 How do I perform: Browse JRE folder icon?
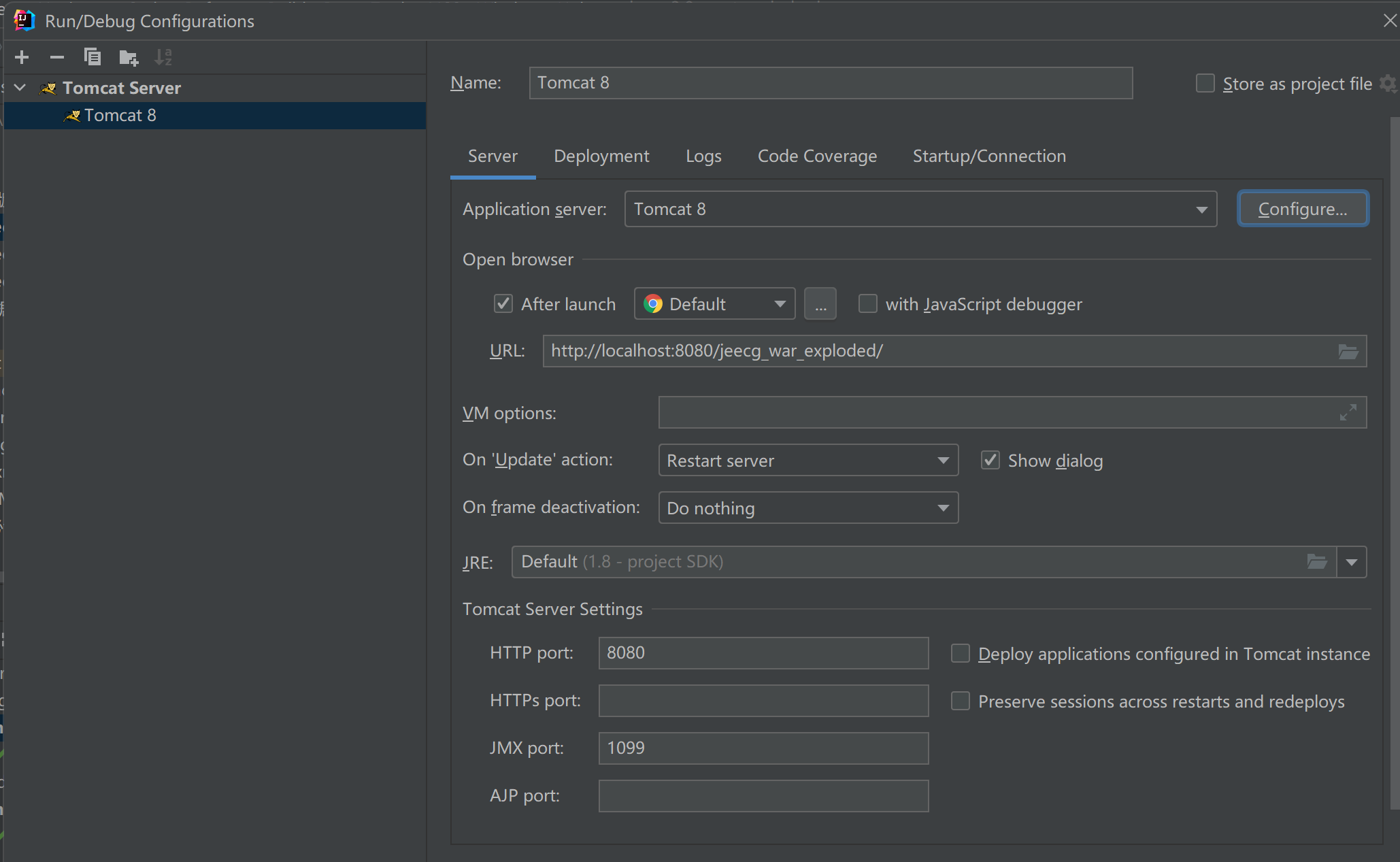click(x=1317, y=562)
